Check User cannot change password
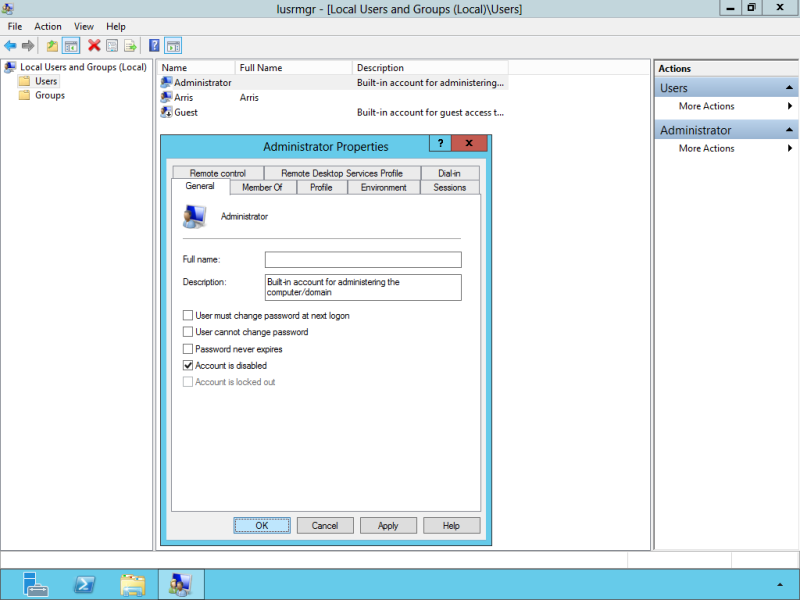The height and width of the screenshot is (600, 800). 188,332
